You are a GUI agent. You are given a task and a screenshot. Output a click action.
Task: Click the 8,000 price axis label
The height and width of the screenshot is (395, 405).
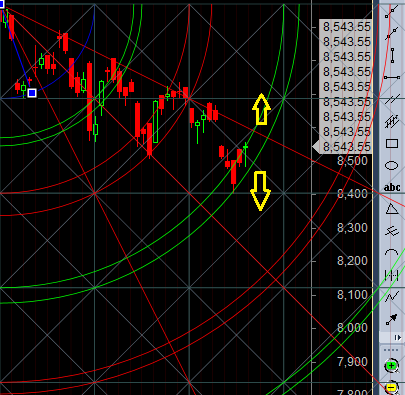(x=352, y=328)
